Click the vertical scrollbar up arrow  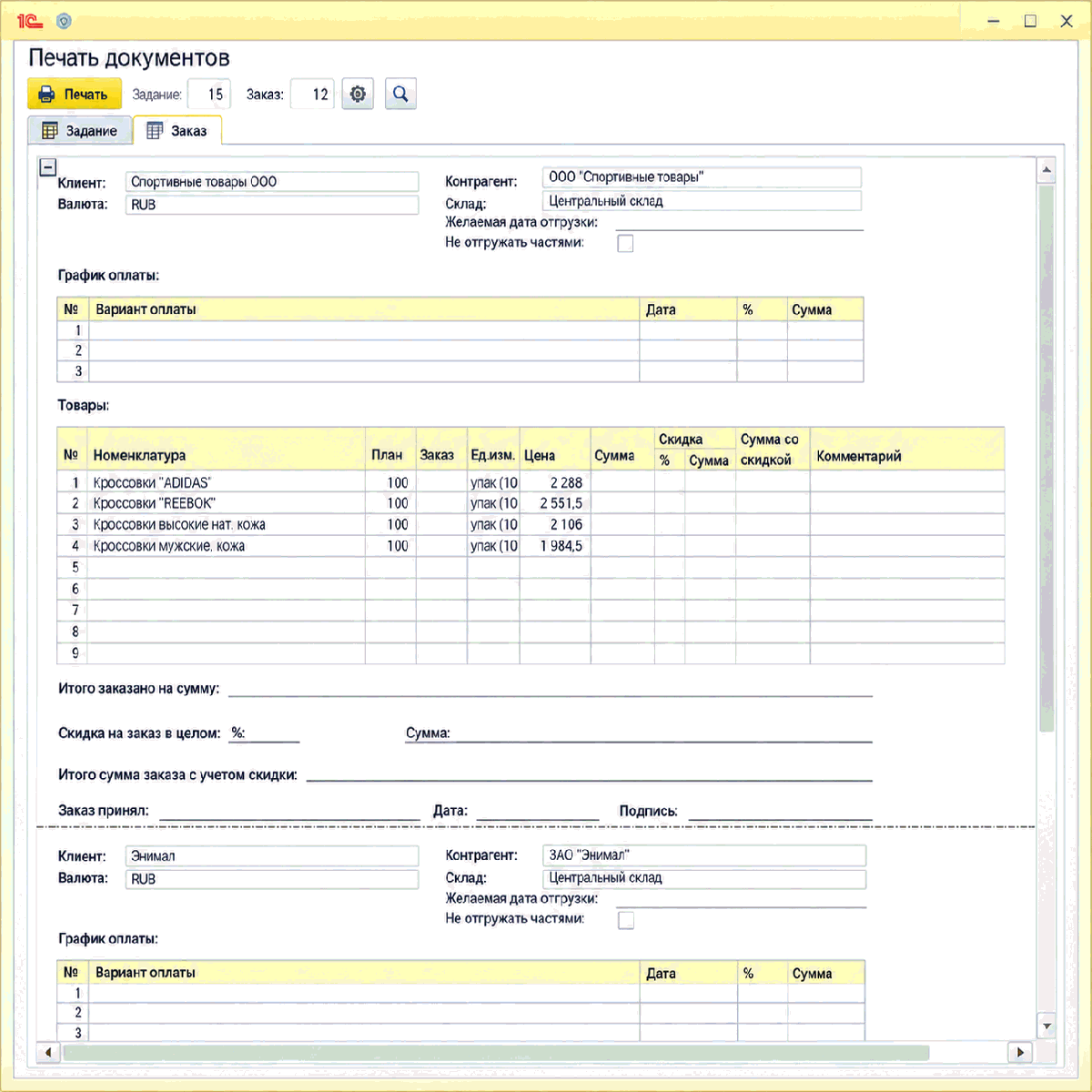[1046, 169]
